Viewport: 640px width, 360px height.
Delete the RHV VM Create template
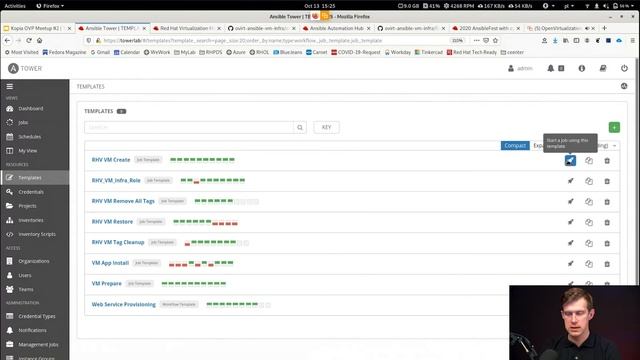pos(607,160)
